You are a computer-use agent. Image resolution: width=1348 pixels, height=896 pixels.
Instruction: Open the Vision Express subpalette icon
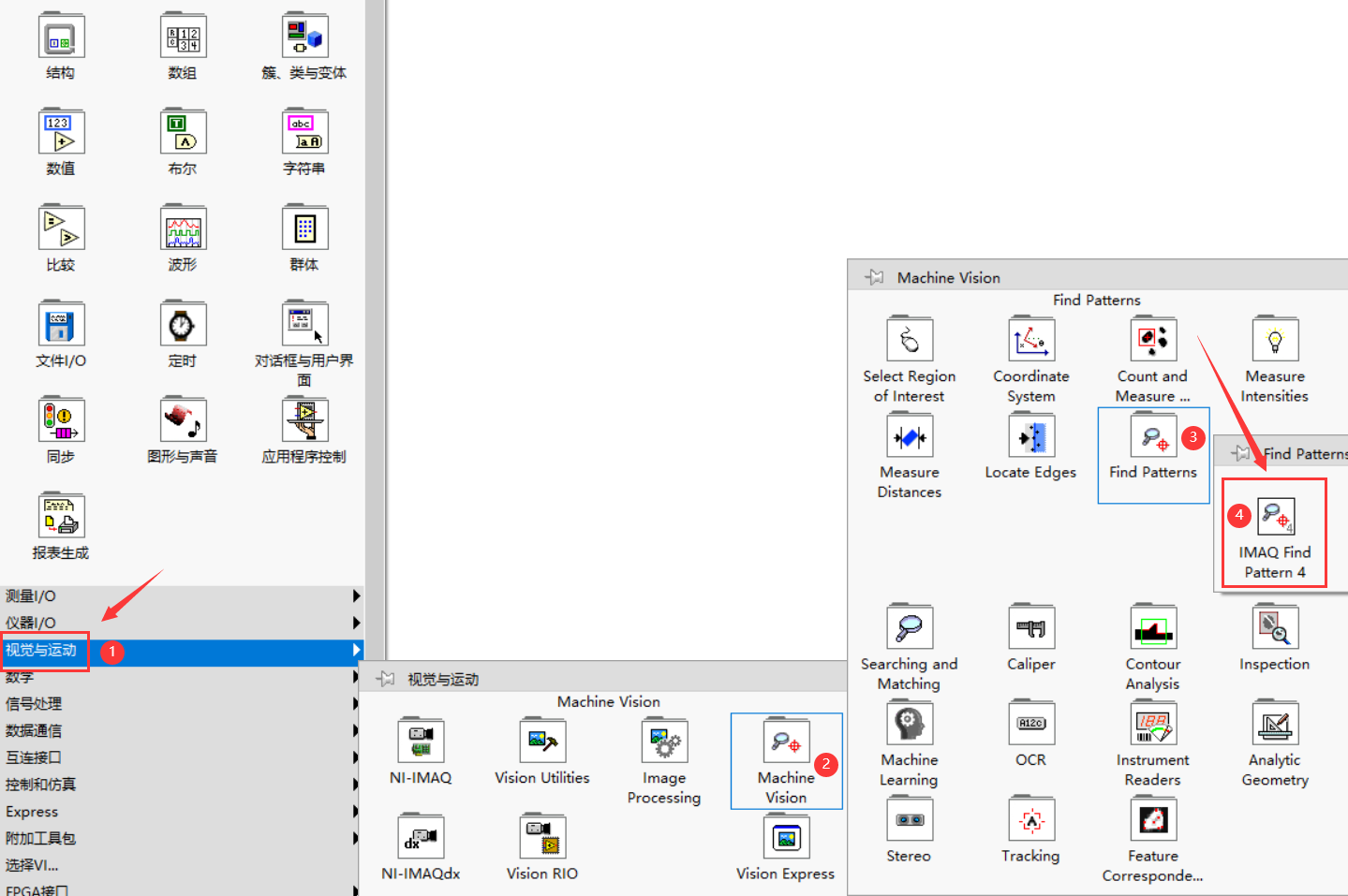coord(786,837)
